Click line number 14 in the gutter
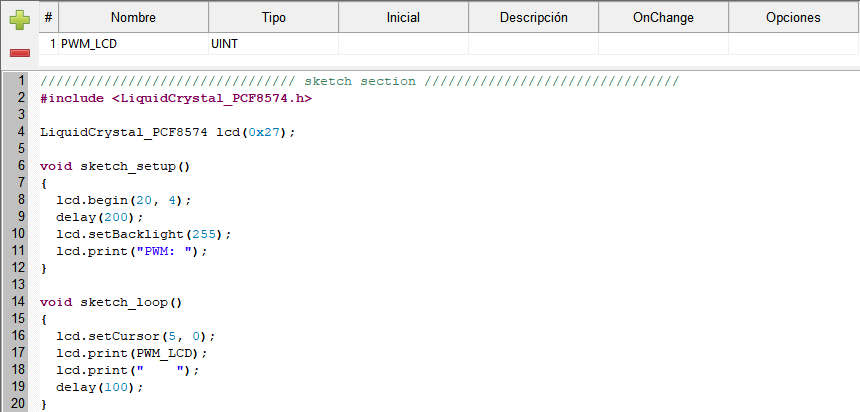The image size is (860, 412). (18, 302)
